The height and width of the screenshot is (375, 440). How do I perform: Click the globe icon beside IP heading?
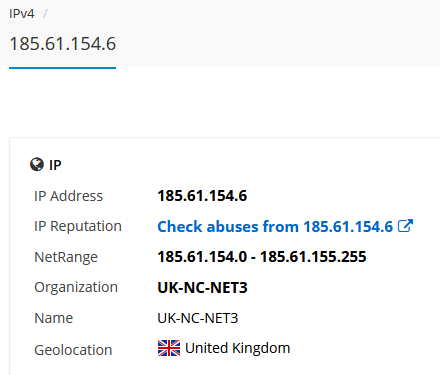(x=37, y=164)
